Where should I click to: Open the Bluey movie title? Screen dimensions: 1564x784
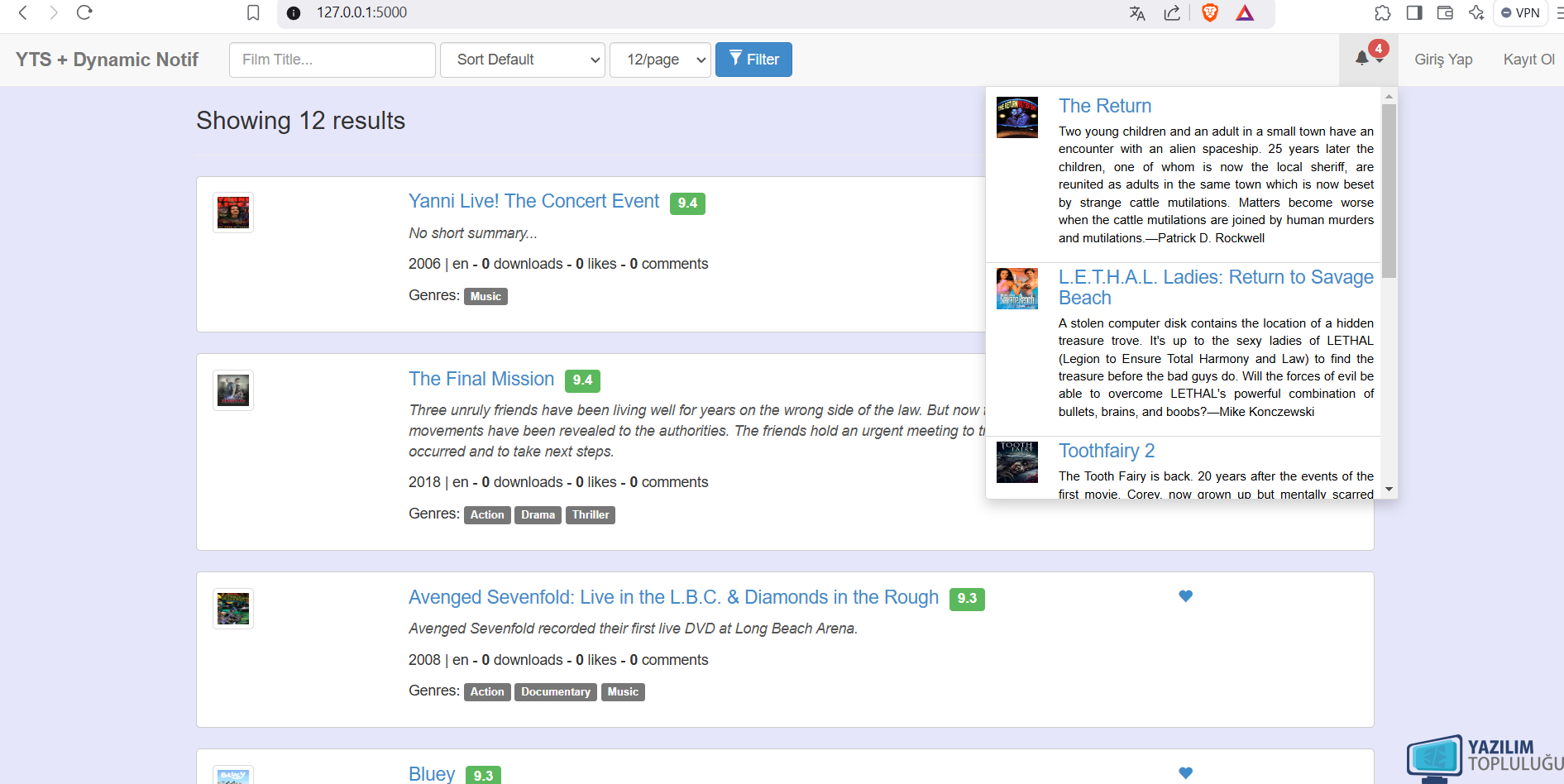(432, 774)
